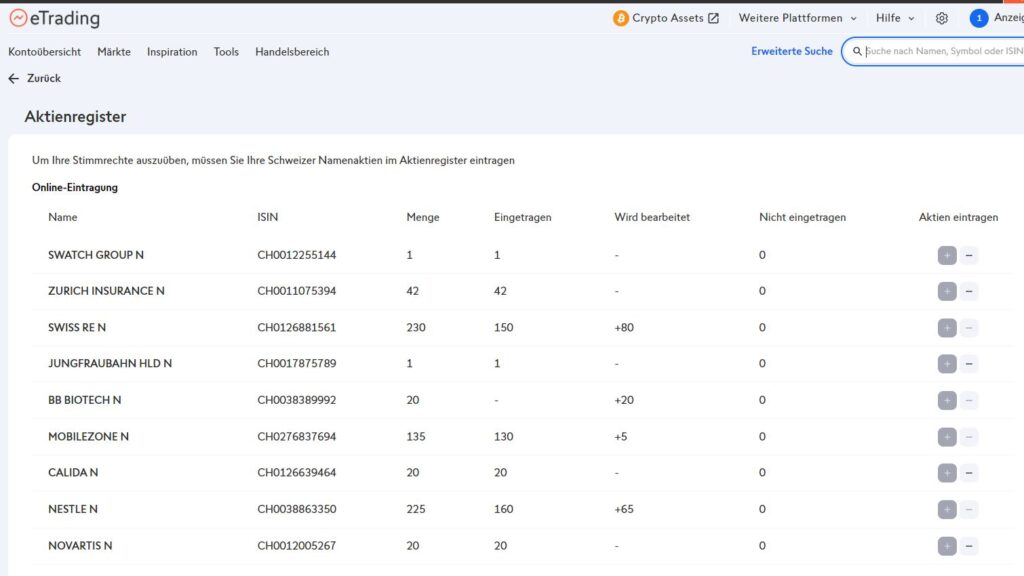Select the NESTLE N name

(x=72, y=509)
